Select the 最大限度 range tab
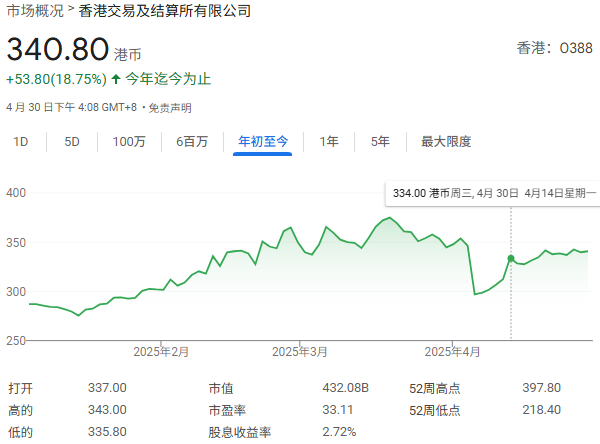Viewport: 600px width, 444px height. [x=446, y=142]
